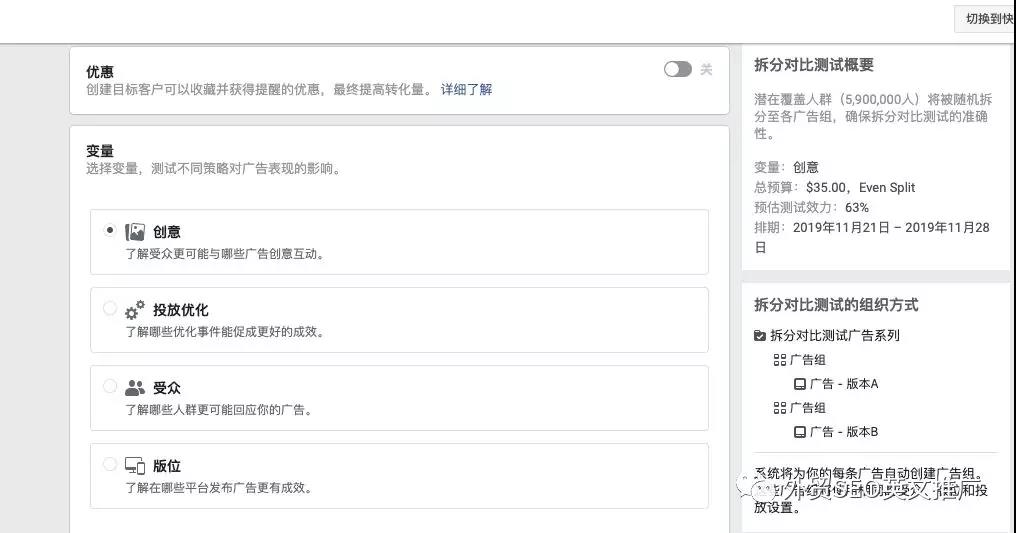This screenshot has width=1016, height=533.
Task: Click the grid icon above 广告 - 版本B
Action: point(779,408)
